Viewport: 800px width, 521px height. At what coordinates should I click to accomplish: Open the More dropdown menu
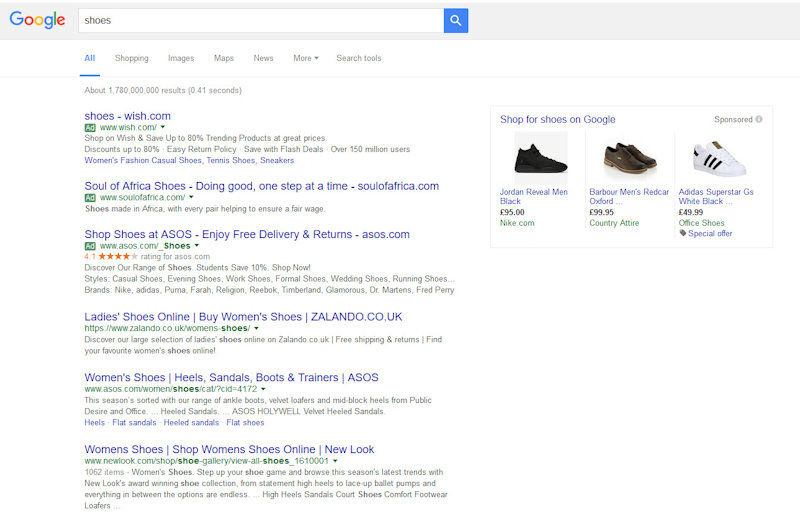pos(306,58)
